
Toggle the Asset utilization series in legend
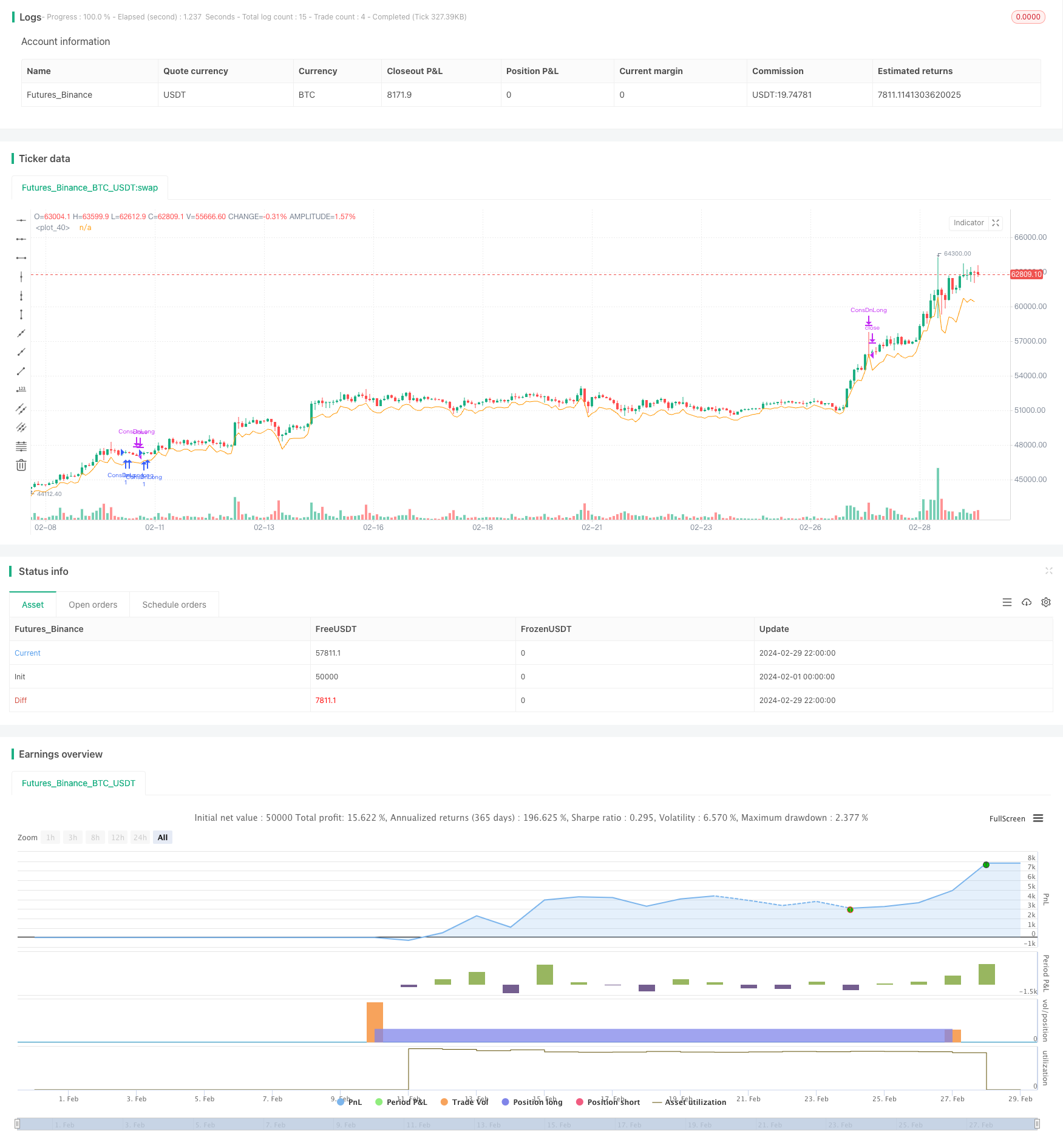coord(689,1102)
